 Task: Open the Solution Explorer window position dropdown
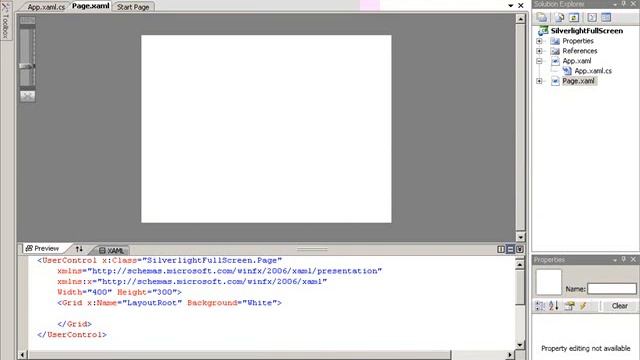click(615, 4)
